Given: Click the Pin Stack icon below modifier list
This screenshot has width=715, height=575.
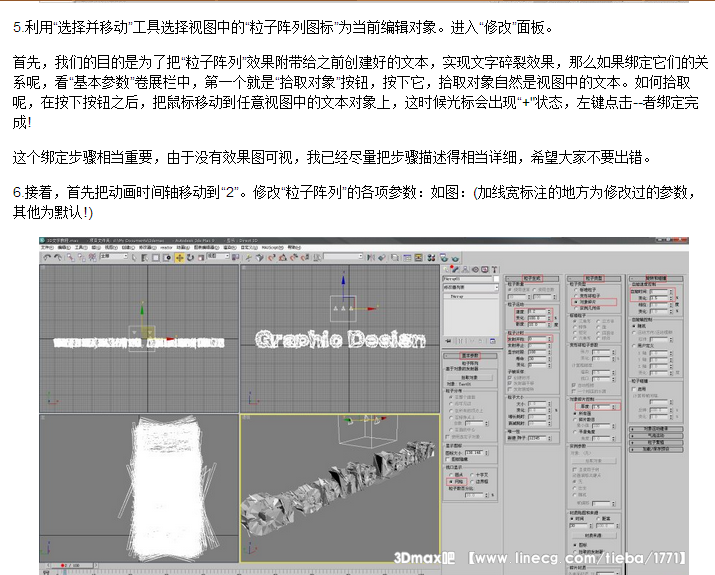Looking at the screenshot, I should 446,341.
